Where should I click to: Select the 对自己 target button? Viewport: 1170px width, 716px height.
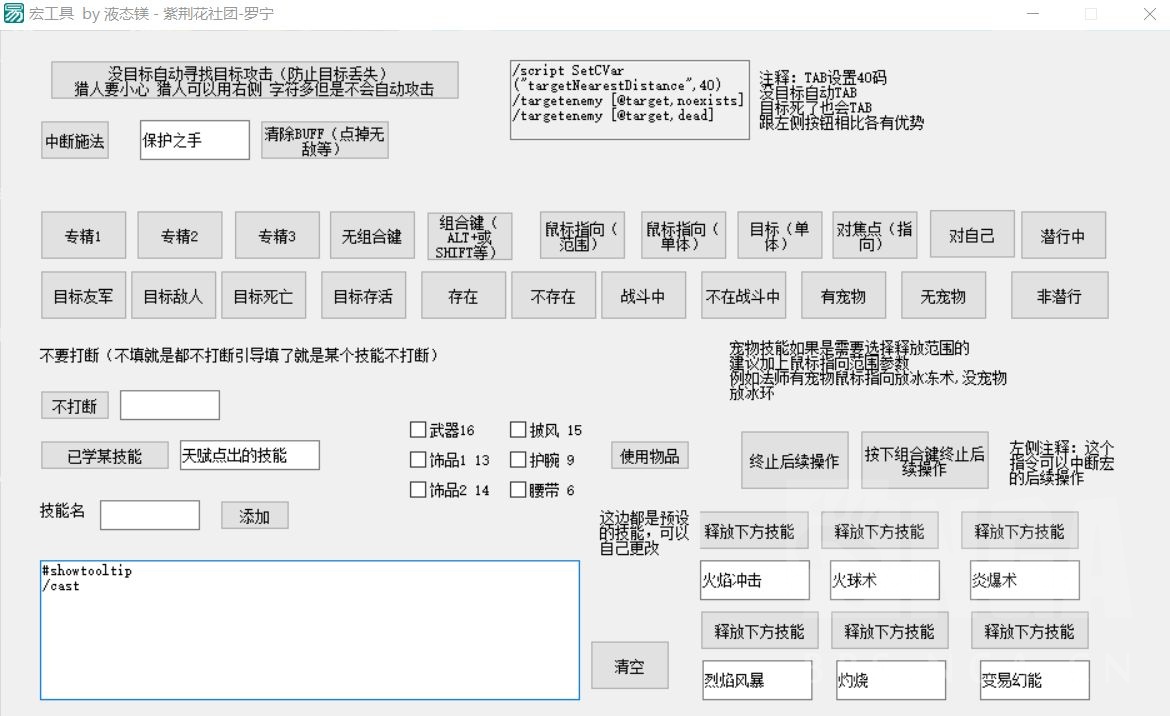[x=971, y=235]
